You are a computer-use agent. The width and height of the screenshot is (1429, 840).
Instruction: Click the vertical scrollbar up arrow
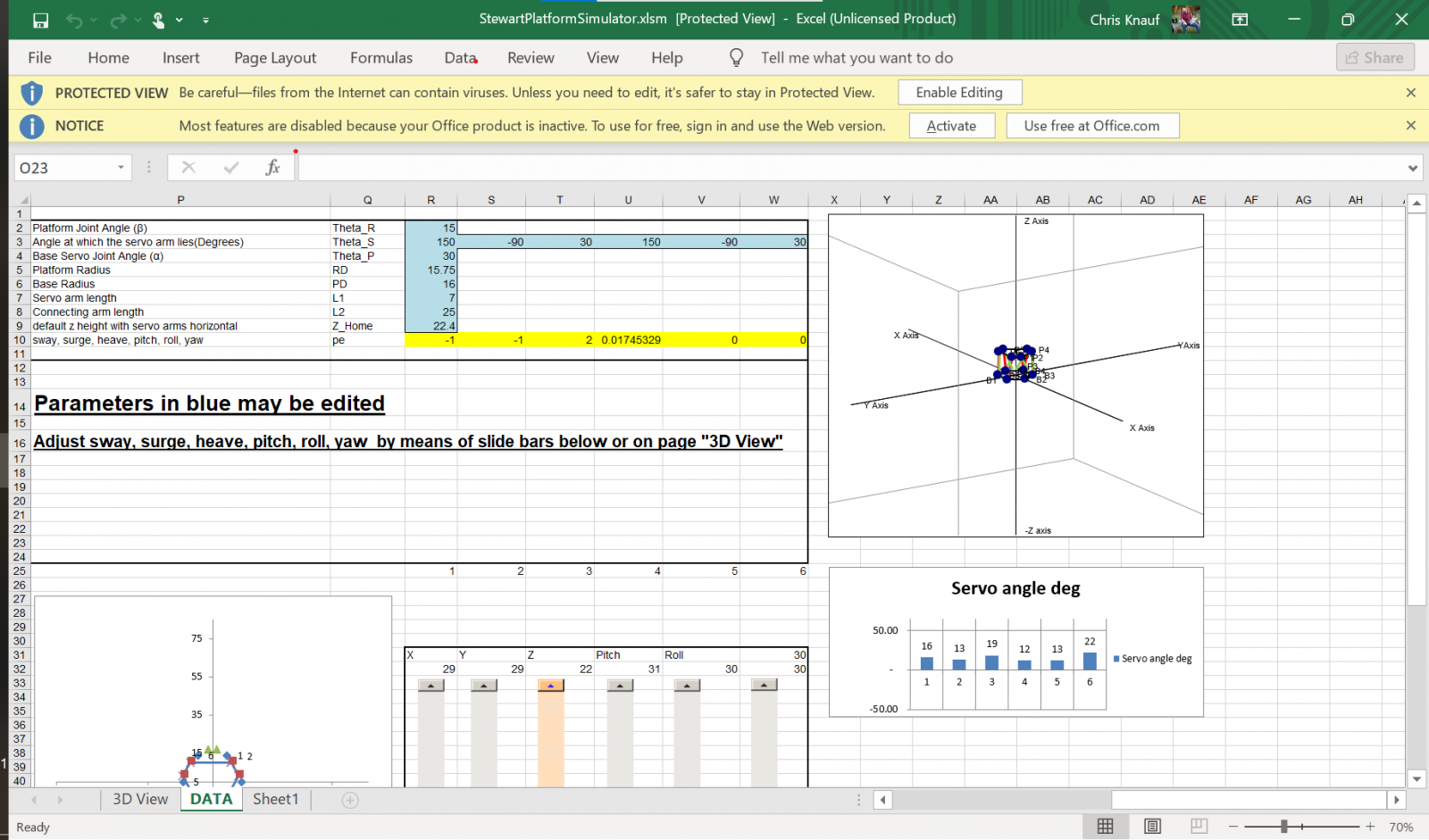coord(1416,204)
